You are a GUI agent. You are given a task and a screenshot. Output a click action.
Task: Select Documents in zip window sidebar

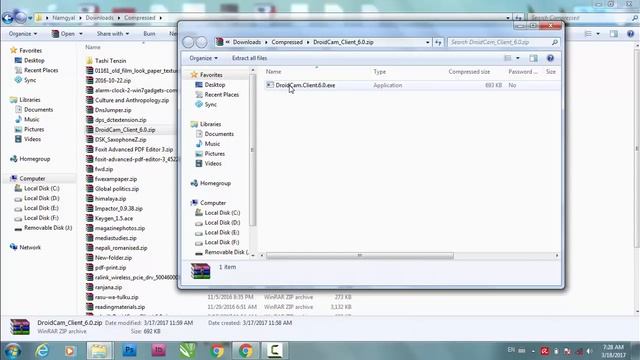219,134
